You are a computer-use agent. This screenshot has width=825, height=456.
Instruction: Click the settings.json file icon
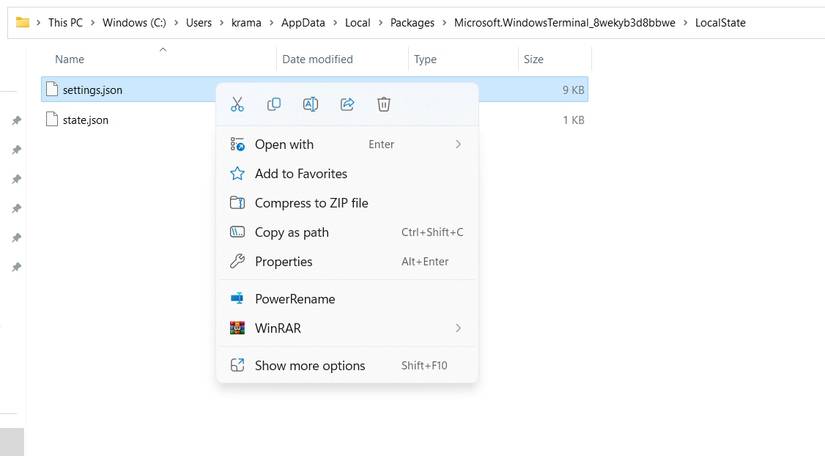pyautogui.click(x=53, y=90)
